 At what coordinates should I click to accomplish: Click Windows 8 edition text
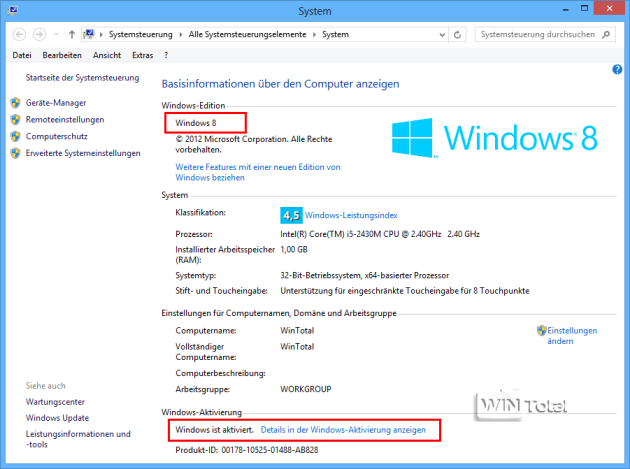pos(196,123)
